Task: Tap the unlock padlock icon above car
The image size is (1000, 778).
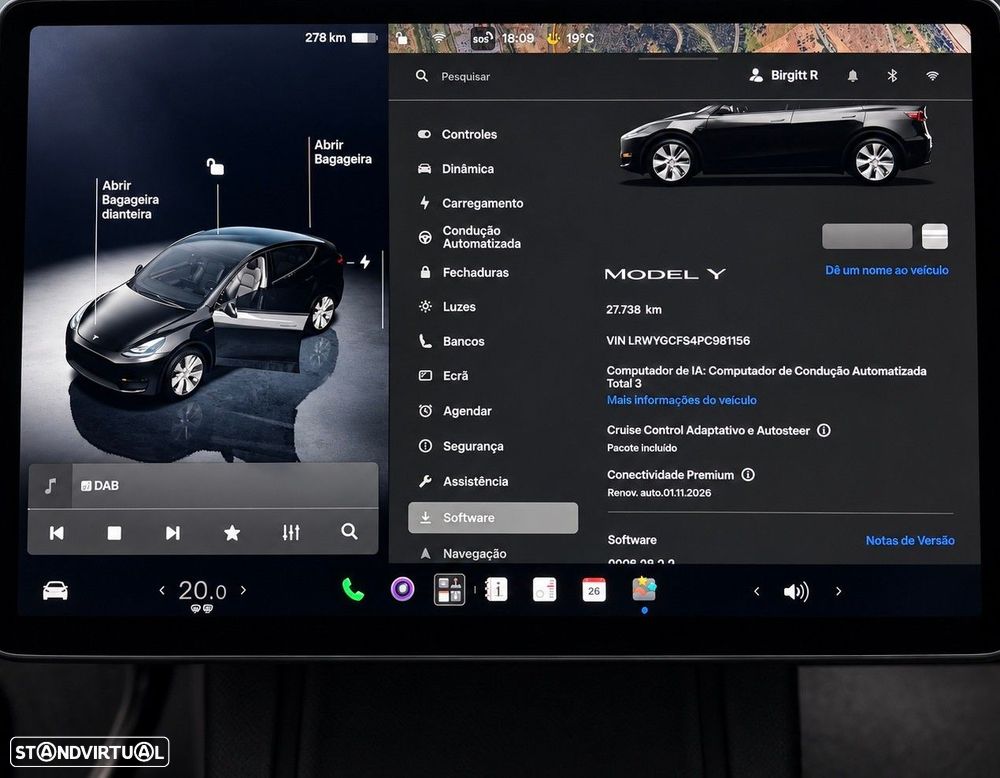Action: click(215, 166)
